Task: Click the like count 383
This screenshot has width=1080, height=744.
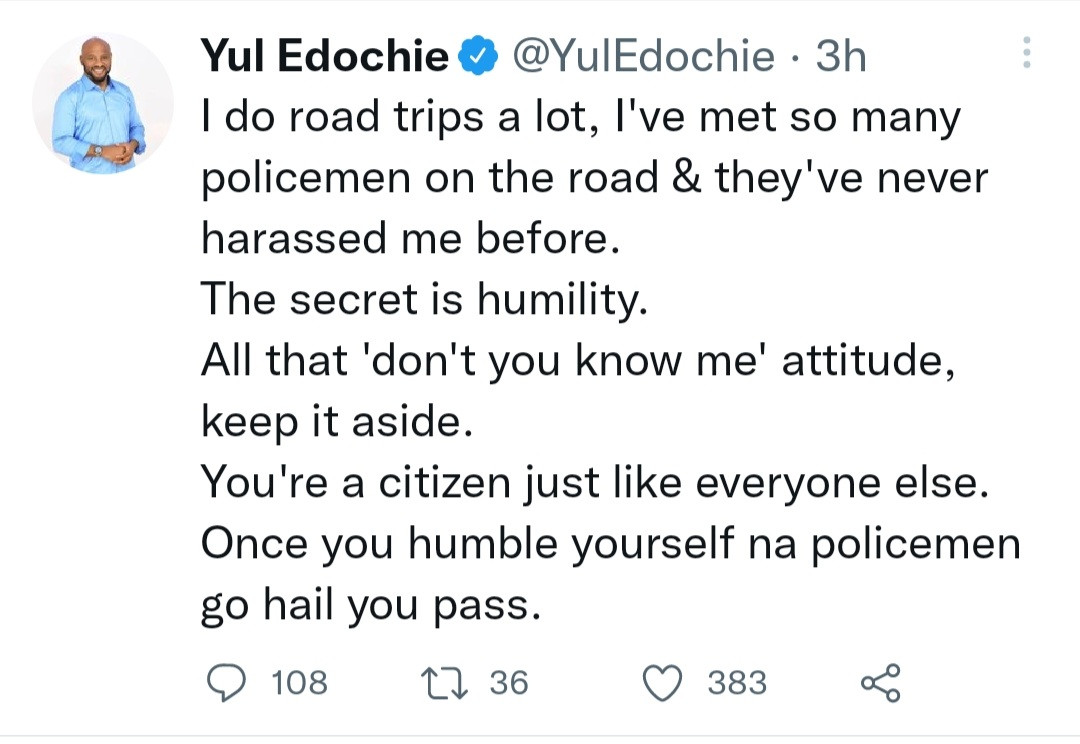Action: [737, 683]
